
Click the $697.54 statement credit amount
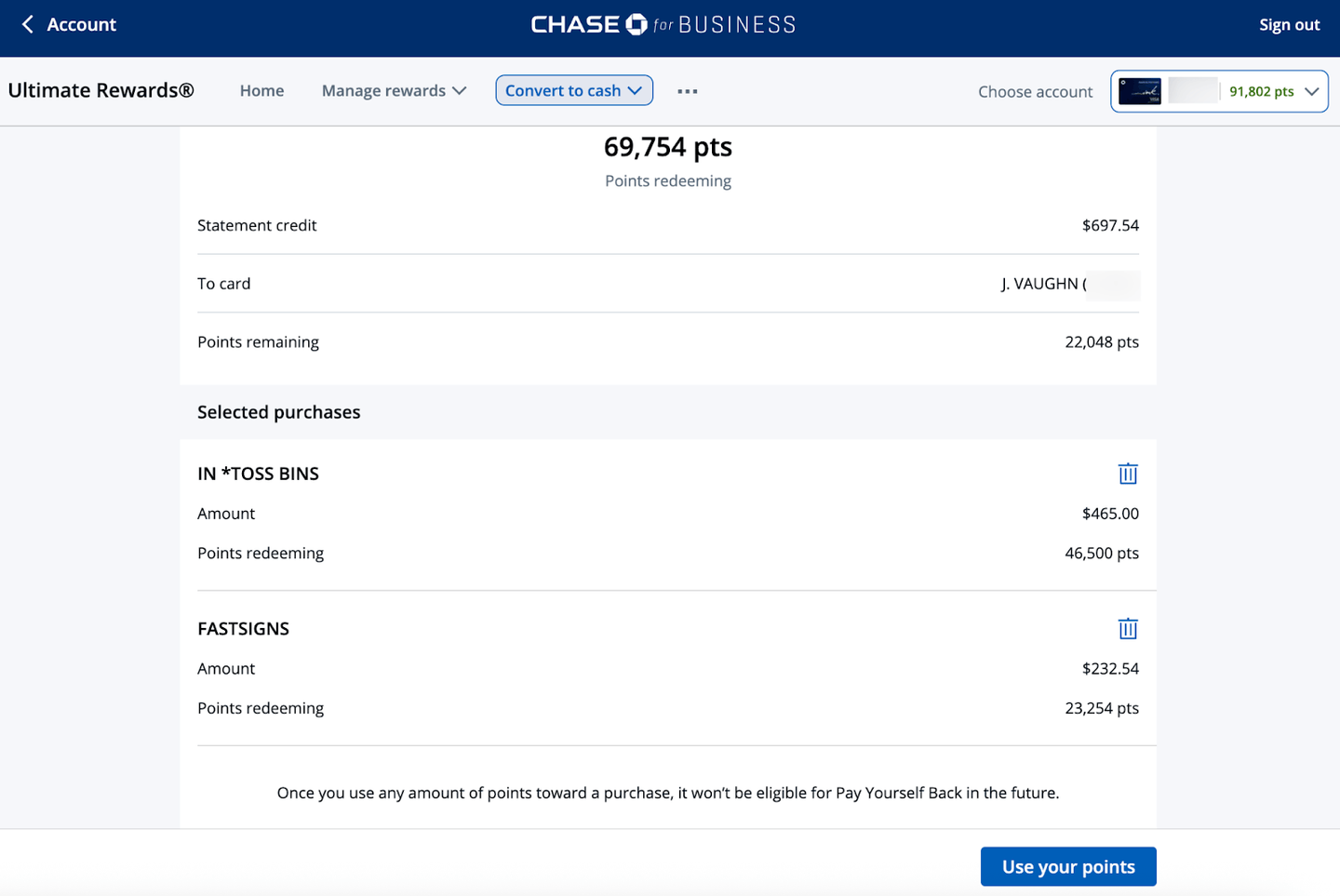tap(1109, 225)
